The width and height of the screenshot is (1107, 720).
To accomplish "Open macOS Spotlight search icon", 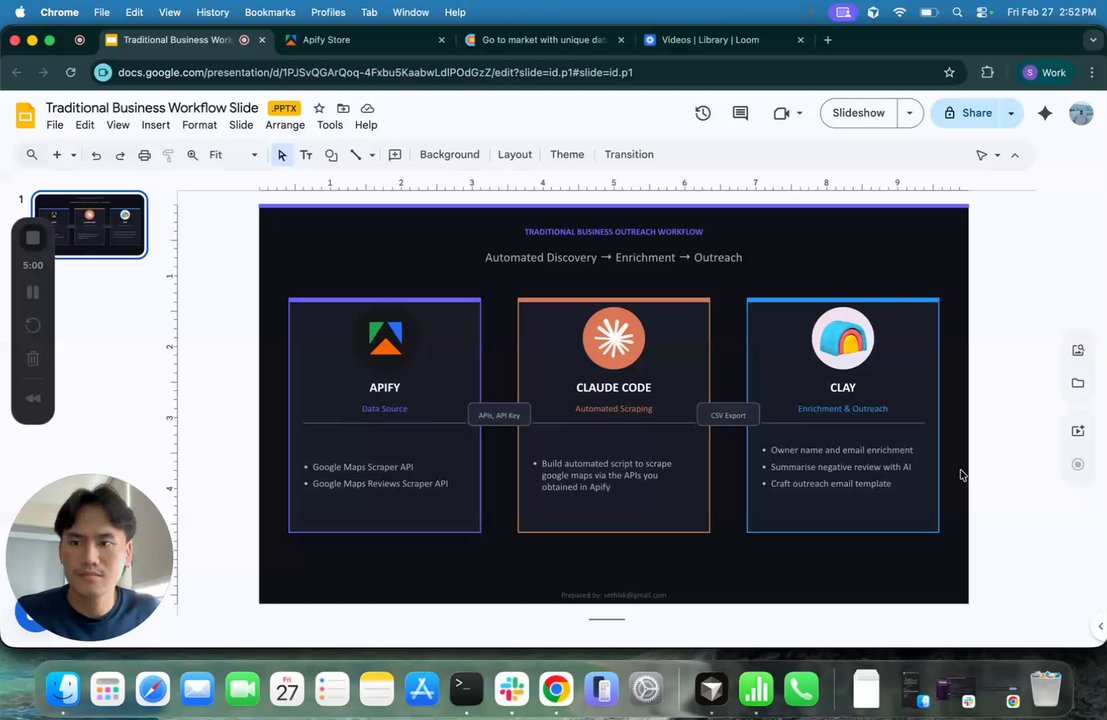I will (957, 12).
